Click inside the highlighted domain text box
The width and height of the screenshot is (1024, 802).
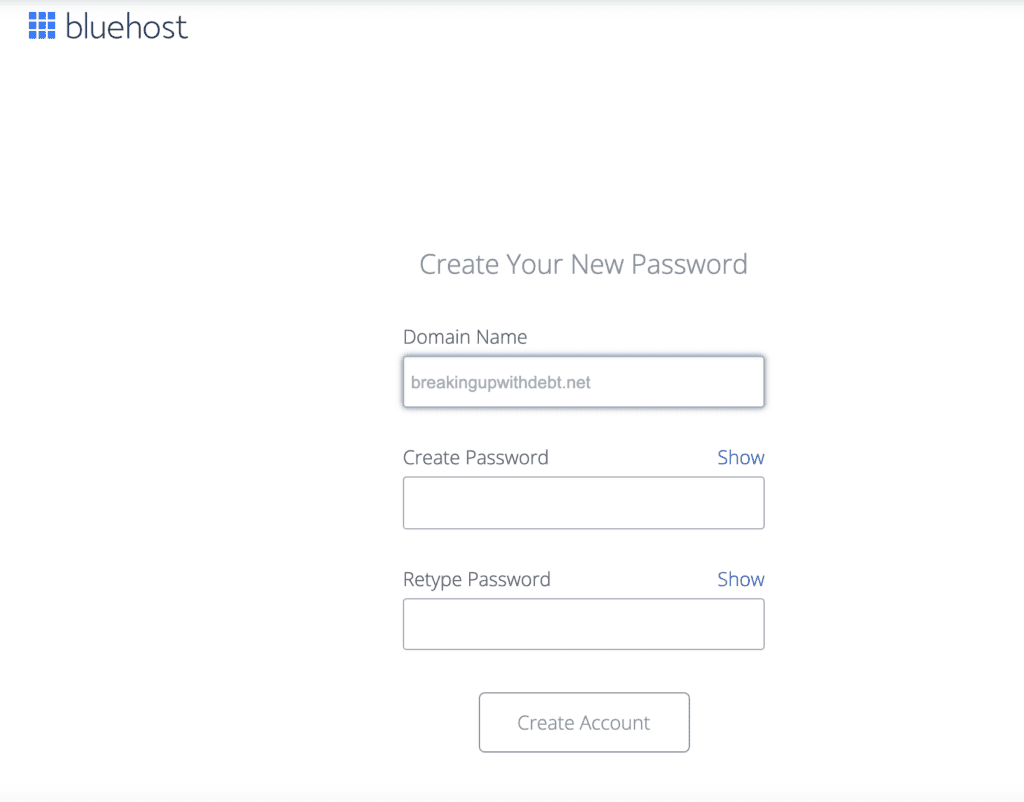tap(583, 381)
